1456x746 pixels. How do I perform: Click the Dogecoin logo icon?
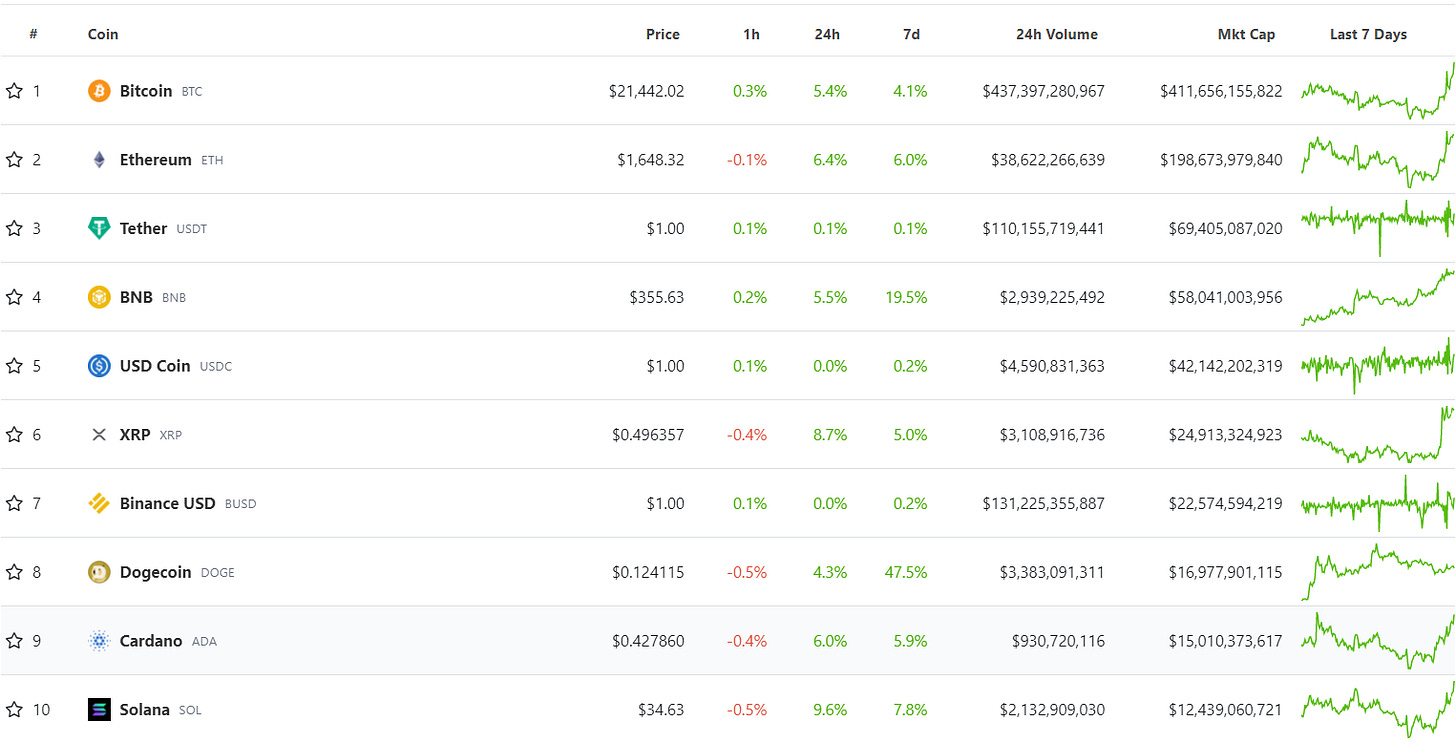coord(99,572)
